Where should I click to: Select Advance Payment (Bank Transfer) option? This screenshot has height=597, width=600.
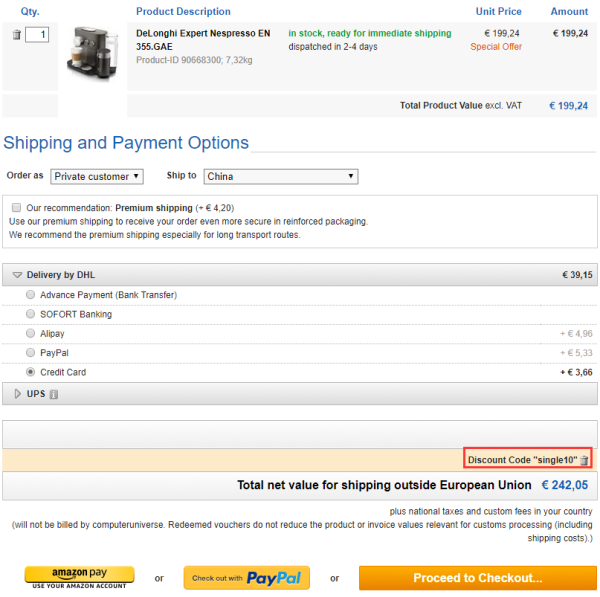30,295
